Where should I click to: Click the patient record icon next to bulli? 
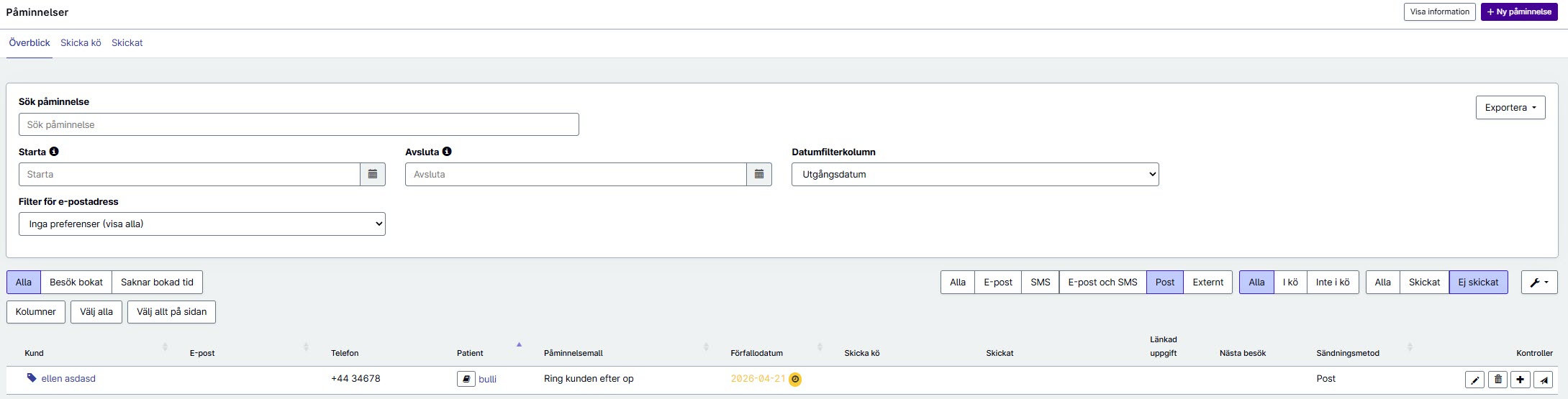coord(466,378)
